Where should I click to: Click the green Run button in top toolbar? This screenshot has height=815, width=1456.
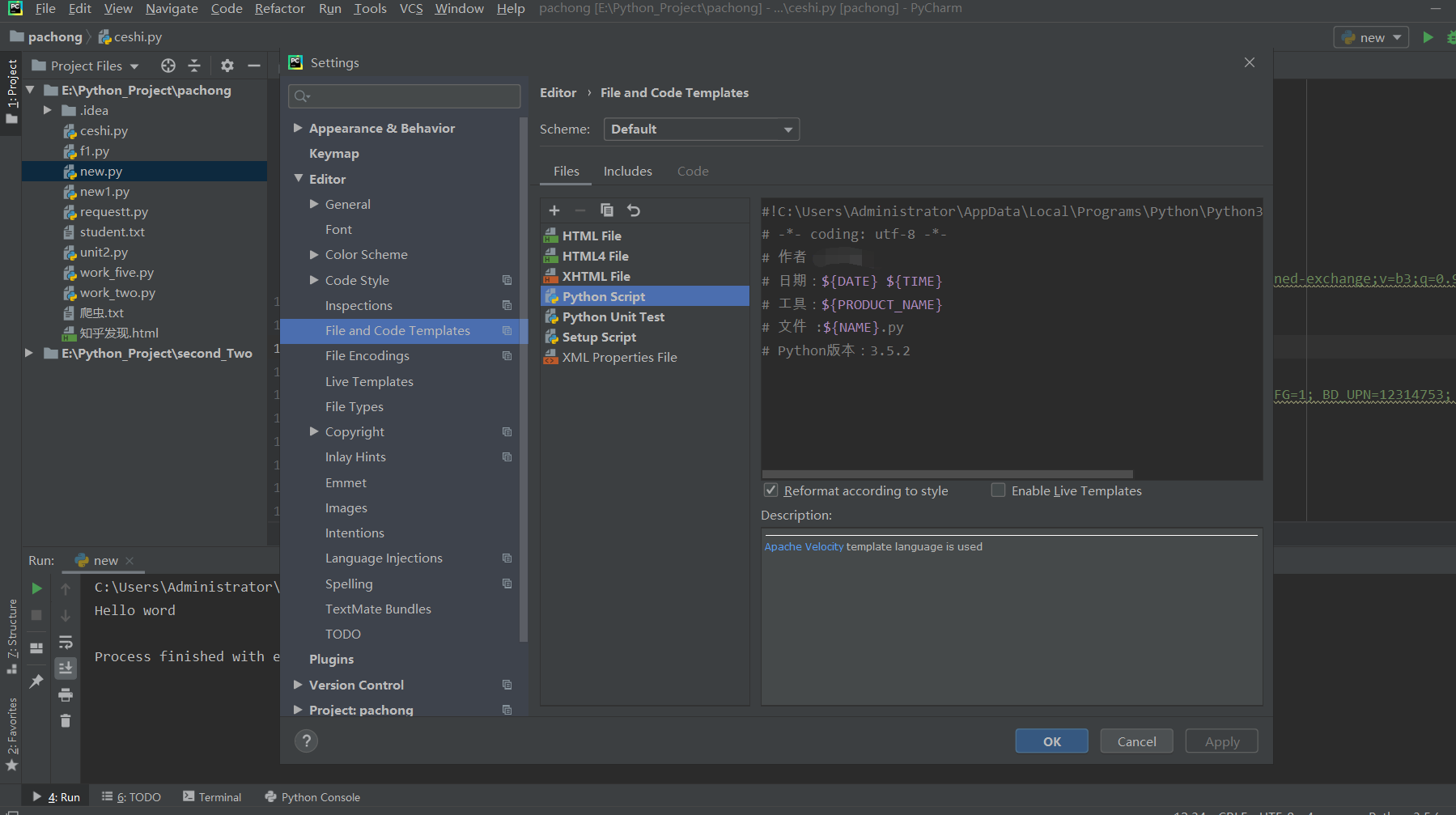point(1428,37)
